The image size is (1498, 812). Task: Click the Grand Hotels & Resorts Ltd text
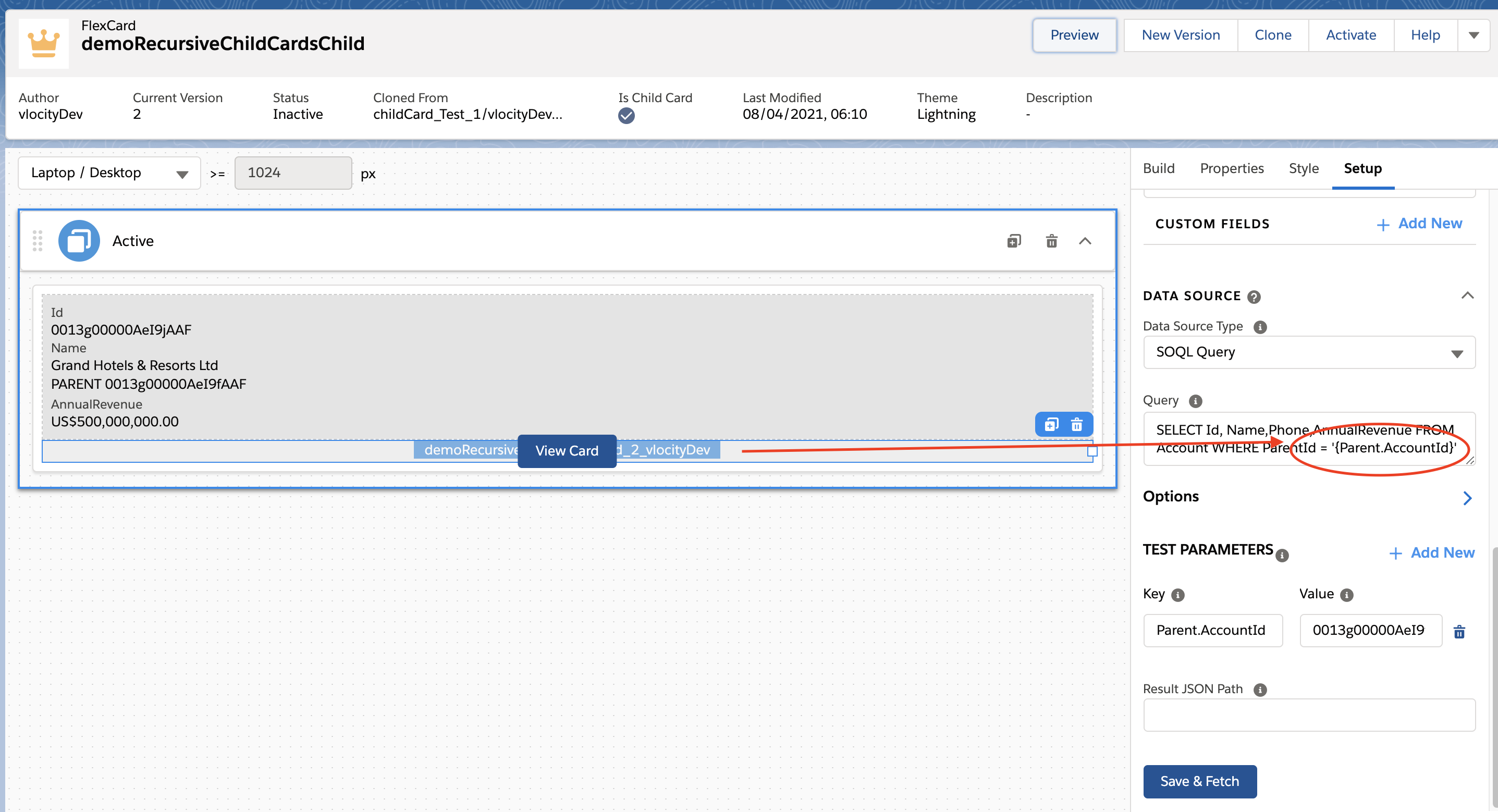coord(134,365)
